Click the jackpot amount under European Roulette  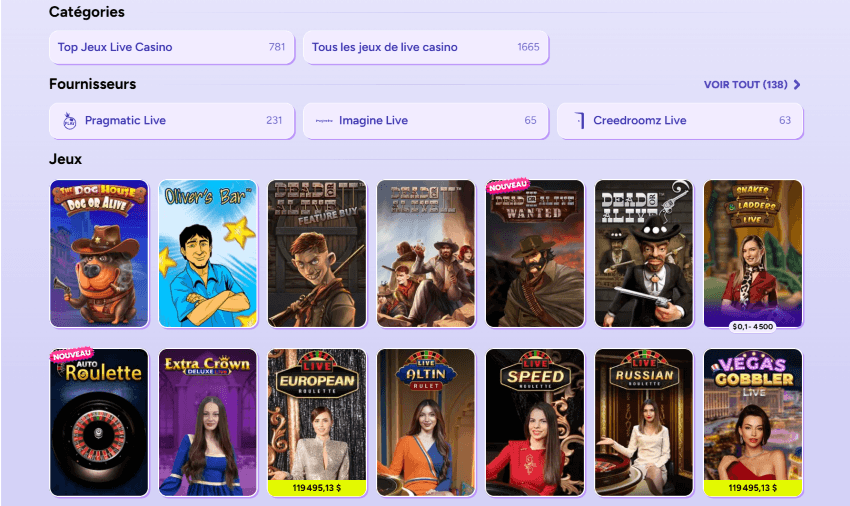point(317,488)
